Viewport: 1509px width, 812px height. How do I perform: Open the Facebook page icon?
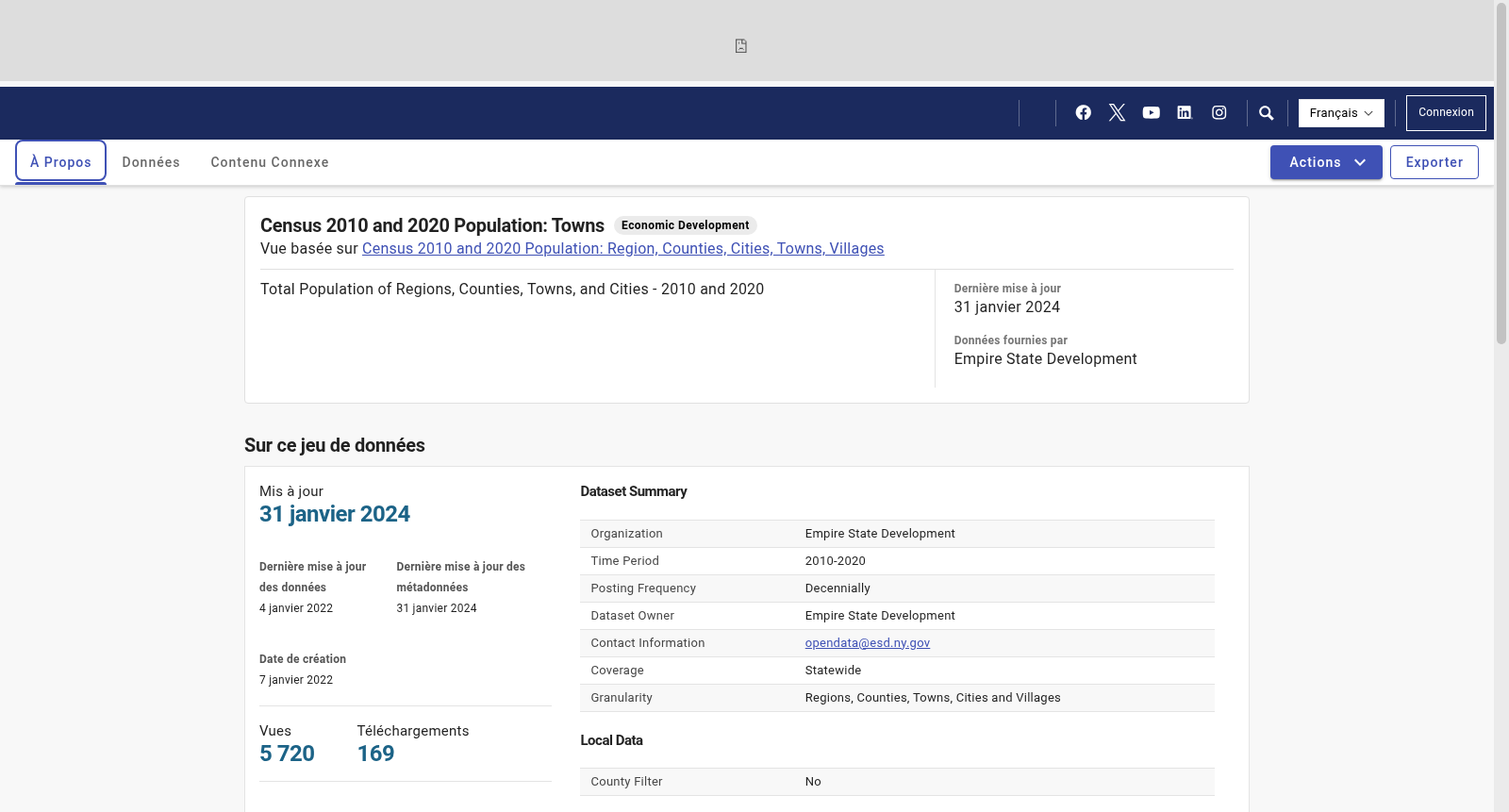click(x=1084, y=112)
